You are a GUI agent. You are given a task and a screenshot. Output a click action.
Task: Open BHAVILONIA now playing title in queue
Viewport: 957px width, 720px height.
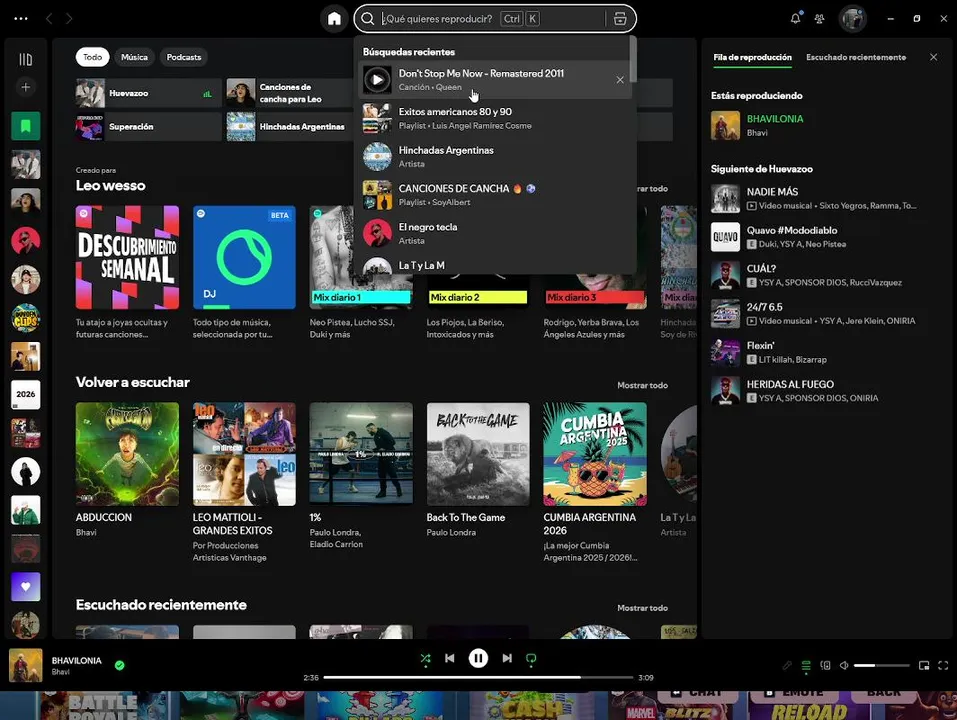click(x=775, y=119)
